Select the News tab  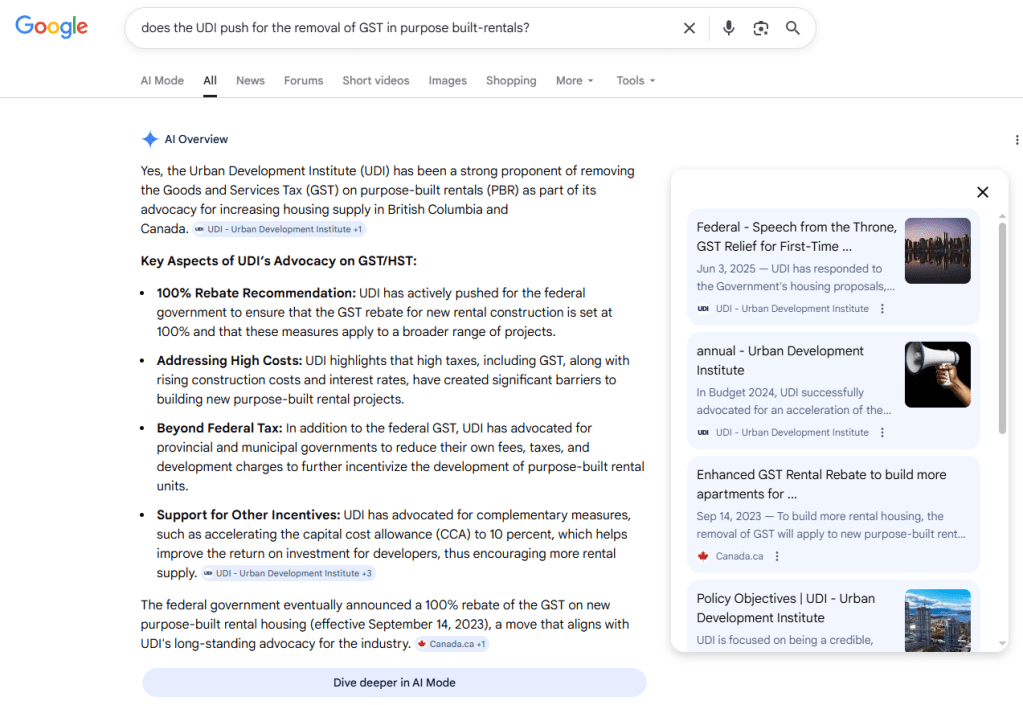250,81
